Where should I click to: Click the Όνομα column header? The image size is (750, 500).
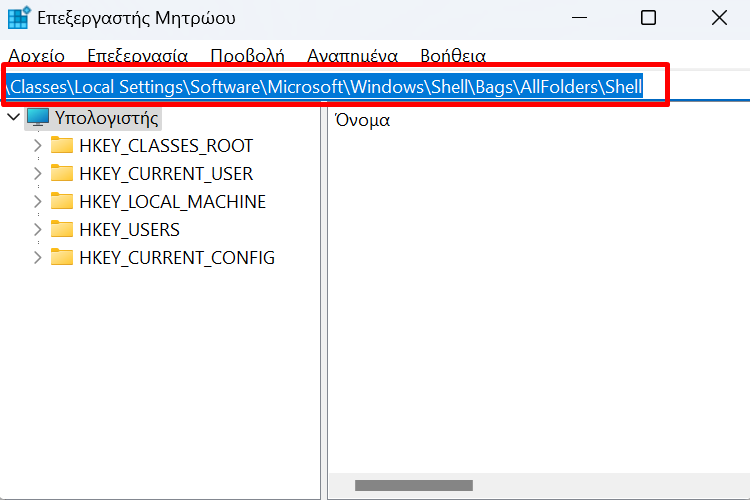[x=363, y=120]
